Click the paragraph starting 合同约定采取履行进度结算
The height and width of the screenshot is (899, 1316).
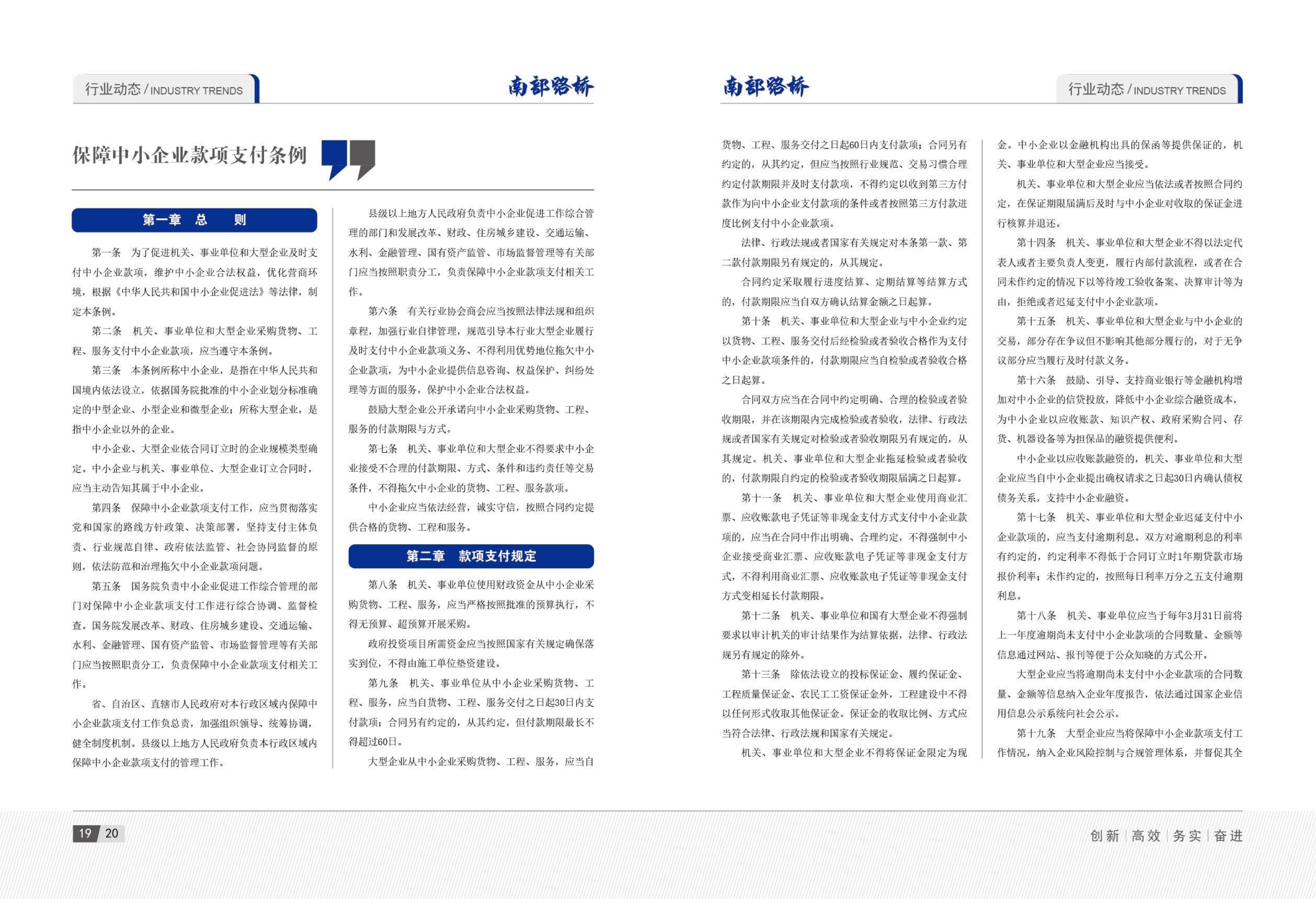point(844,292)
